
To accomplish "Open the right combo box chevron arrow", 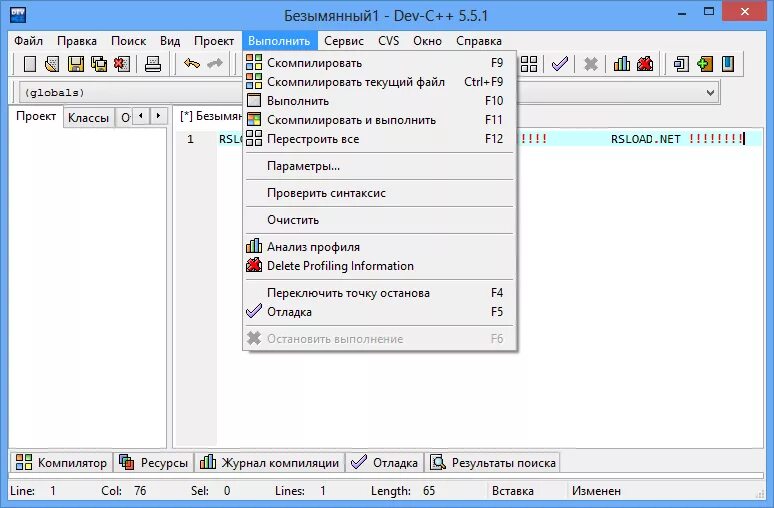I will click(710, 92).
